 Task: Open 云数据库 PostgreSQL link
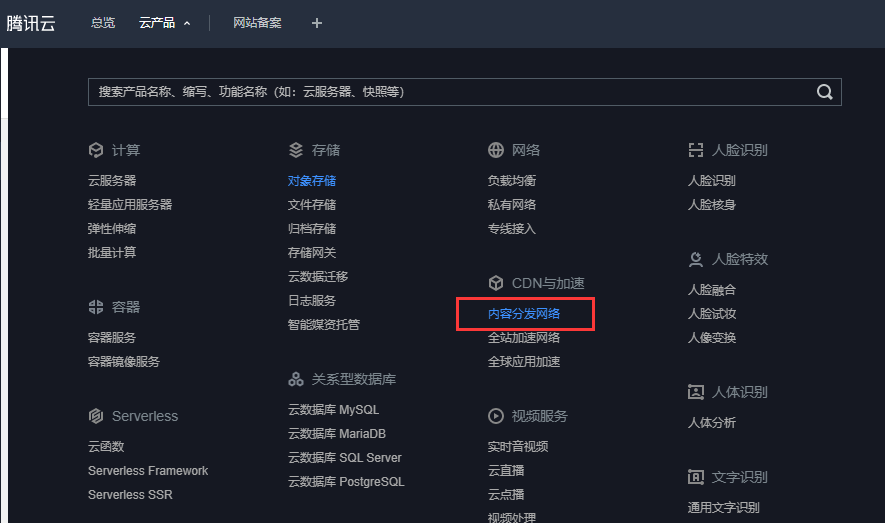pyautogui.click(x=346, y=482)
